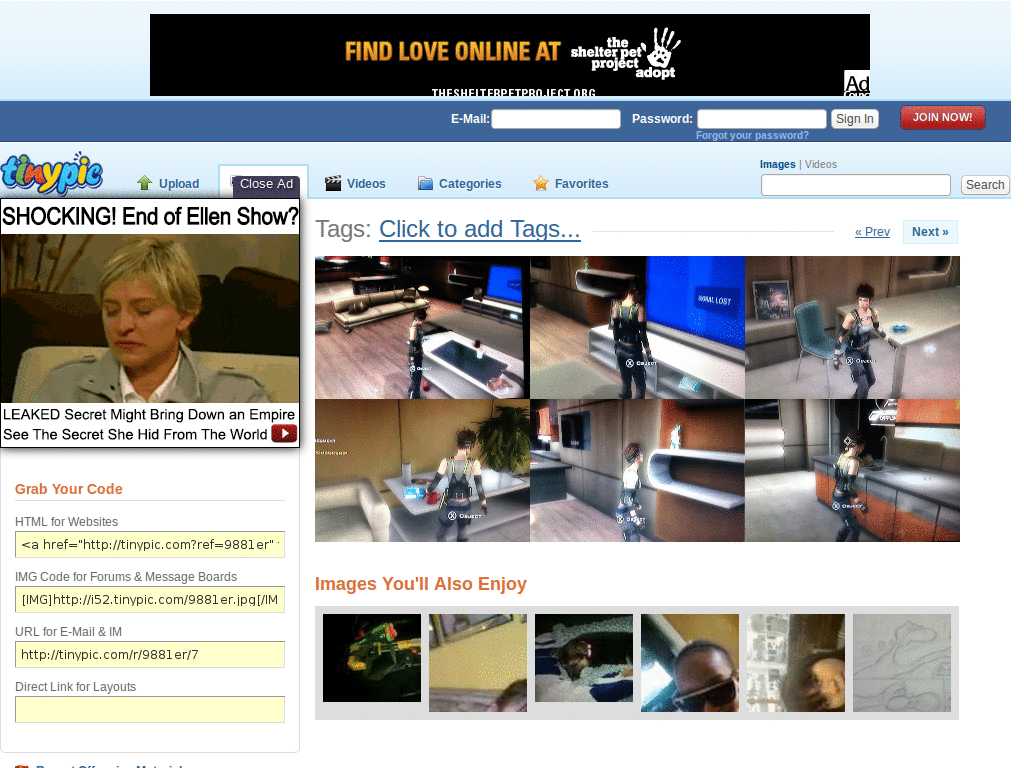Select the URL for E-Mail & IM field
This screenshot has width=1024, height=768.
pos(150,654)
